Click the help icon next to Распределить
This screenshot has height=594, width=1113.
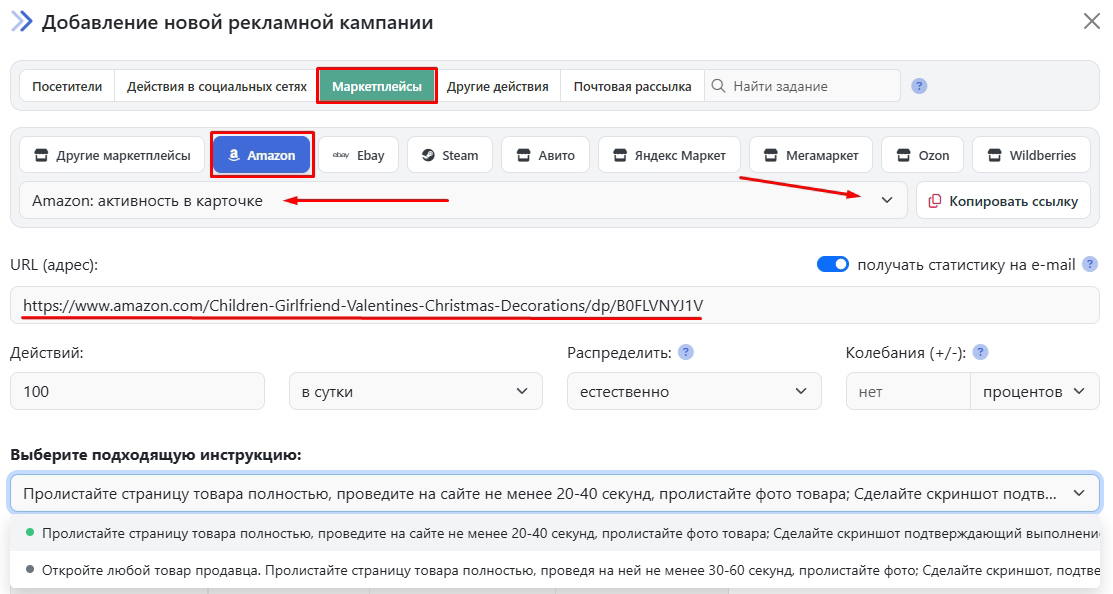point(686,352)
